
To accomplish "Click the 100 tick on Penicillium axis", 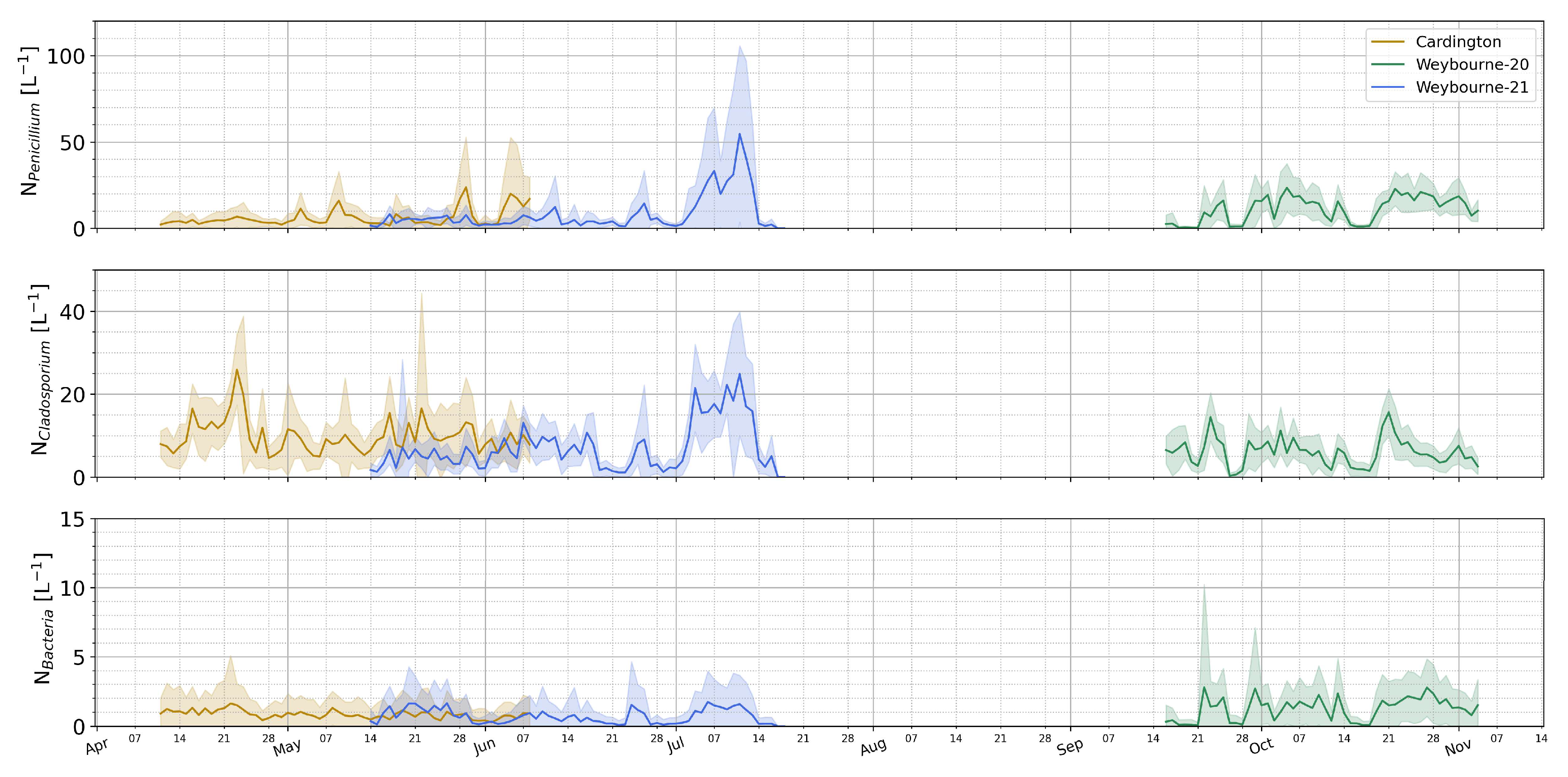I will [x=66, y=57].
